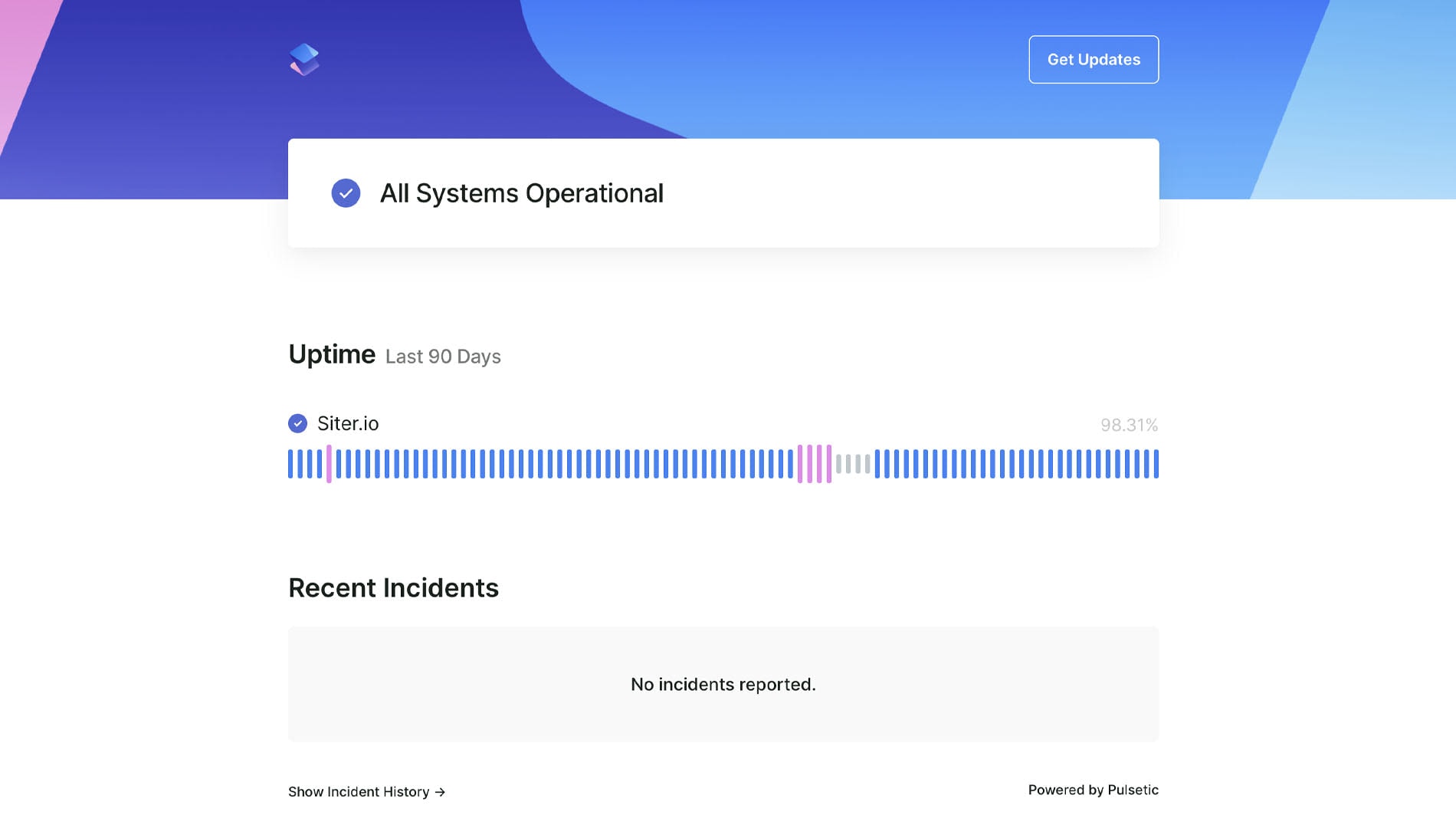Click the All Systems Operational checkmark icon
Screen dimensions: 1456x825
pyautogui.click(x=346, y=193)
